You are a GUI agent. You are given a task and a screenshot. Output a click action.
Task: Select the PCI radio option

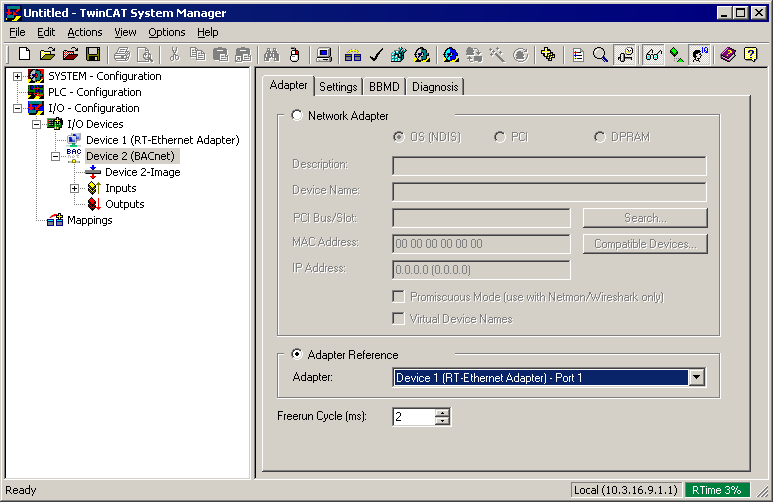pos(500,137)
